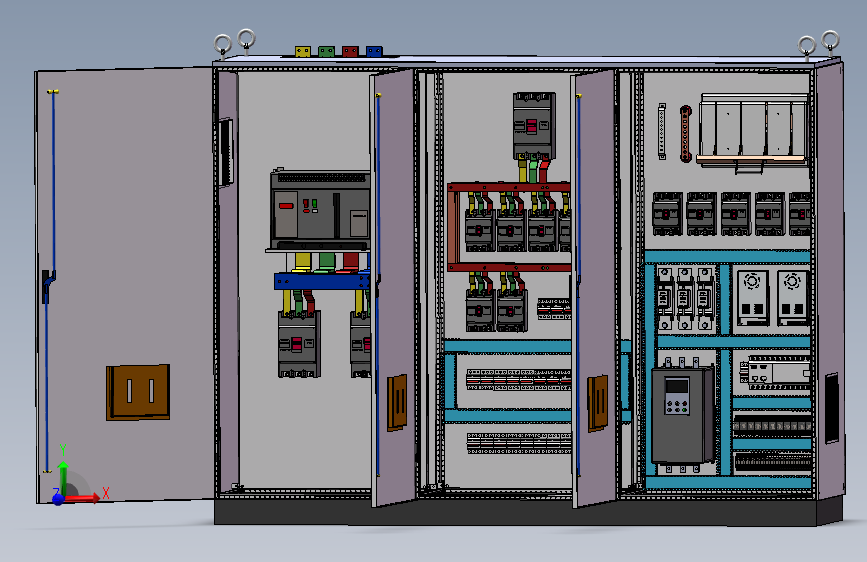The width and height of the screenshot is (867, 562).
Task: Click the green Y axis arrow of the triad
Action: pyautogui.click(x=63, y=478)
